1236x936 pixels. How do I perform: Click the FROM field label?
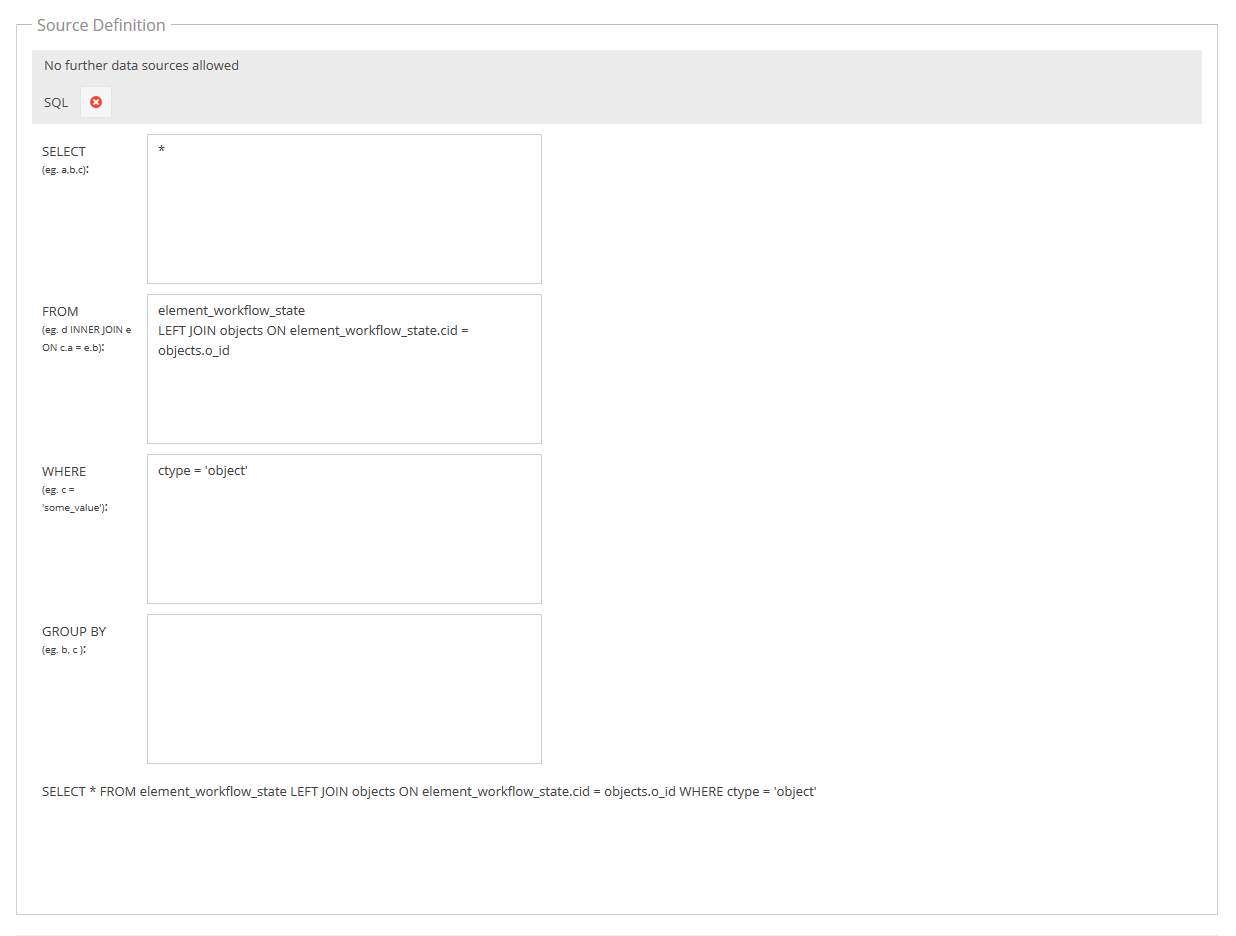tap(60, 312)
